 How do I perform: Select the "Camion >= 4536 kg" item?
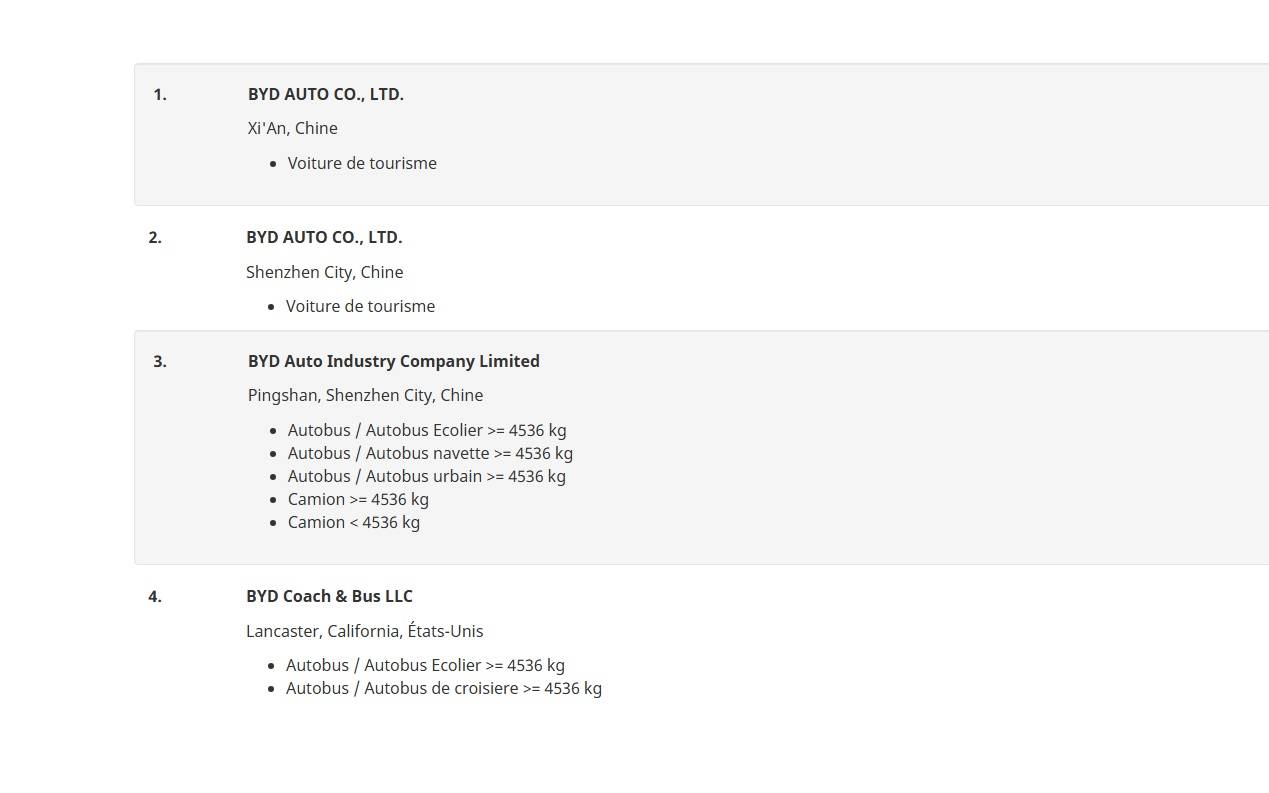(358, 499)
